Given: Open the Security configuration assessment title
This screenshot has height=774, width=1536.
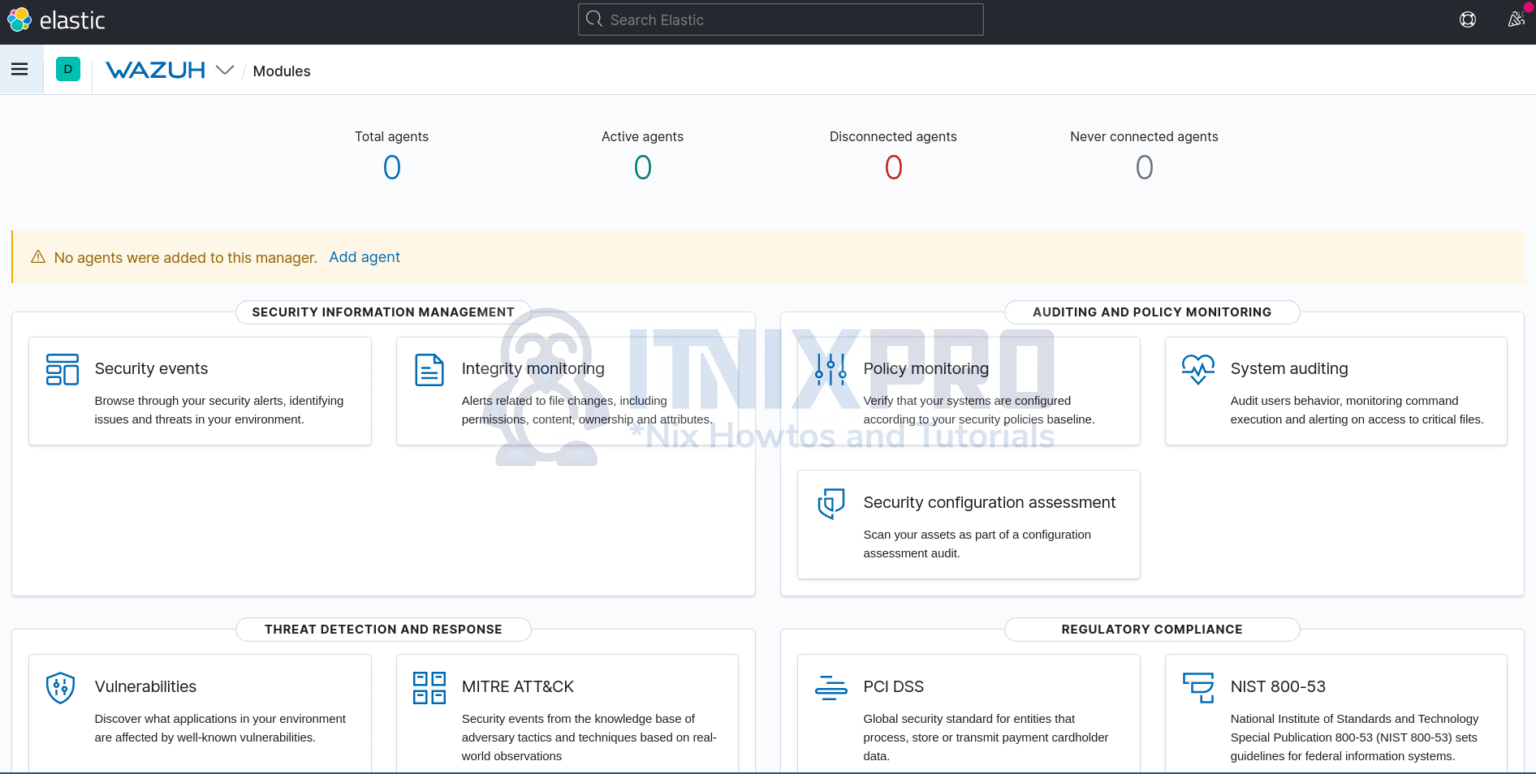Looking at the screenshot, I should click(989, 503).
